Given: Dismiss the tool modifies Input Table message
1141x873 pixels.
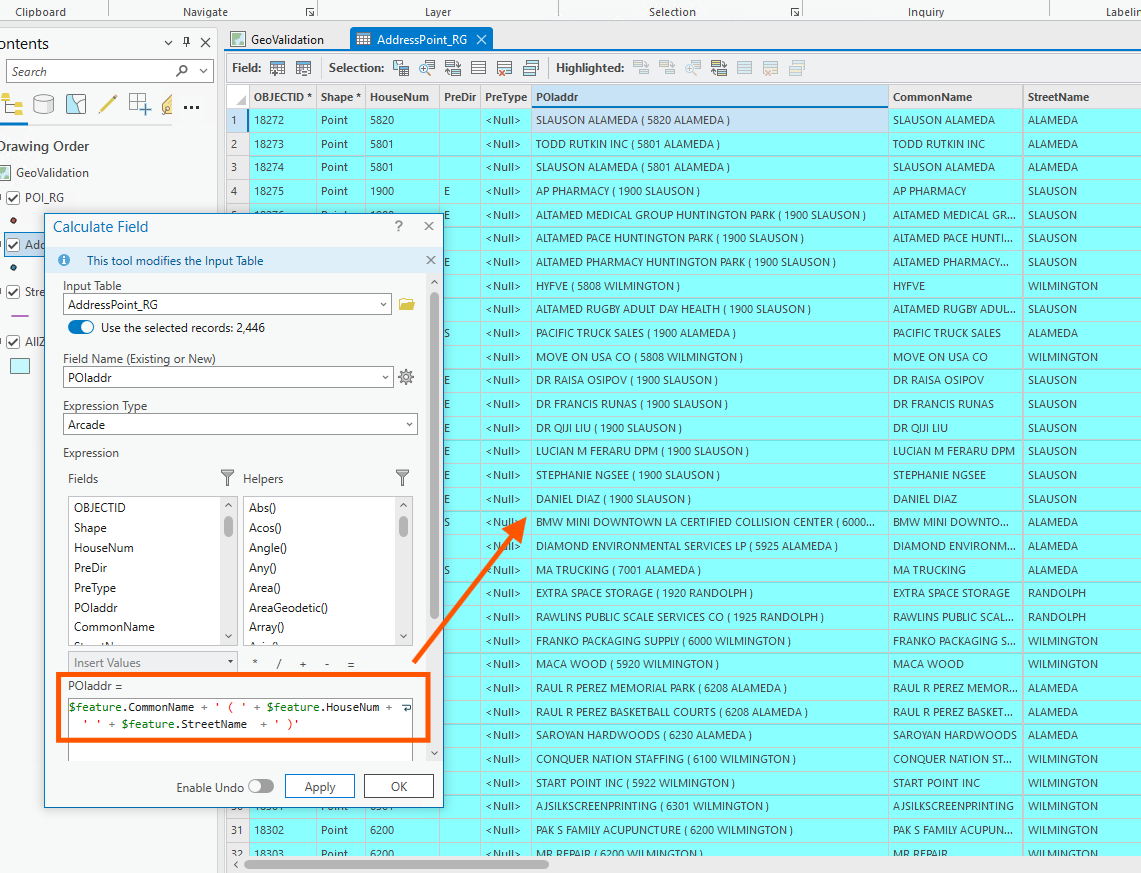Looking at the screenshot, I should [431, 260].
